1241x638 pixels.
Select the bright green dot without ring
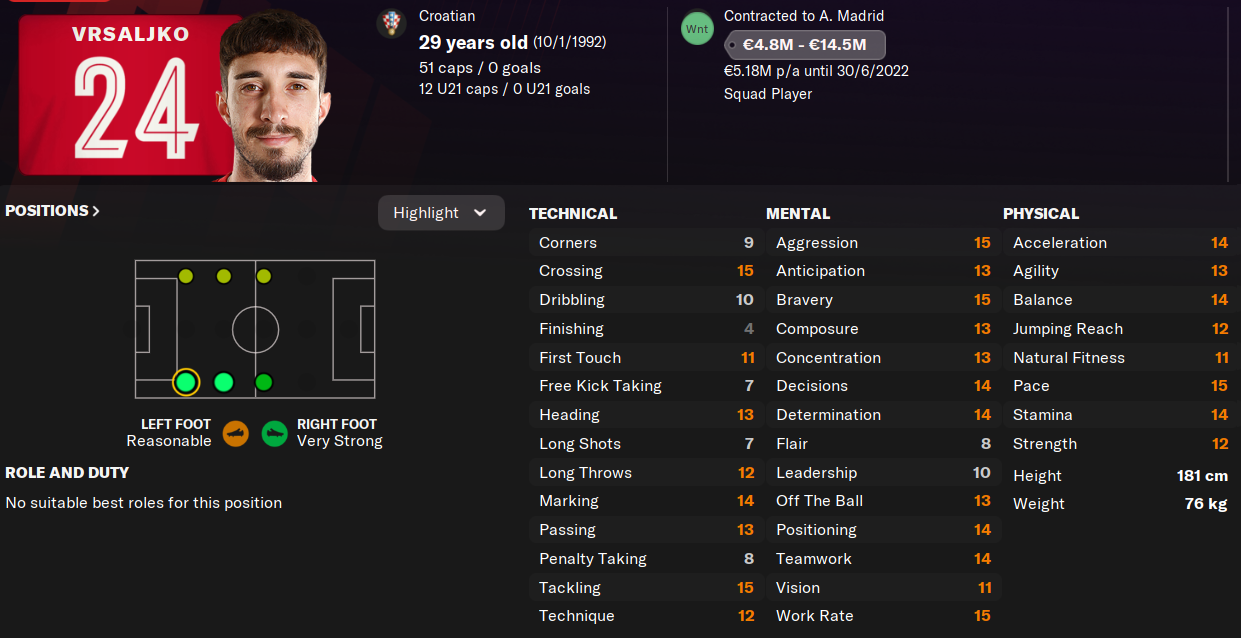pyautogui.click(x=224, y=382)
